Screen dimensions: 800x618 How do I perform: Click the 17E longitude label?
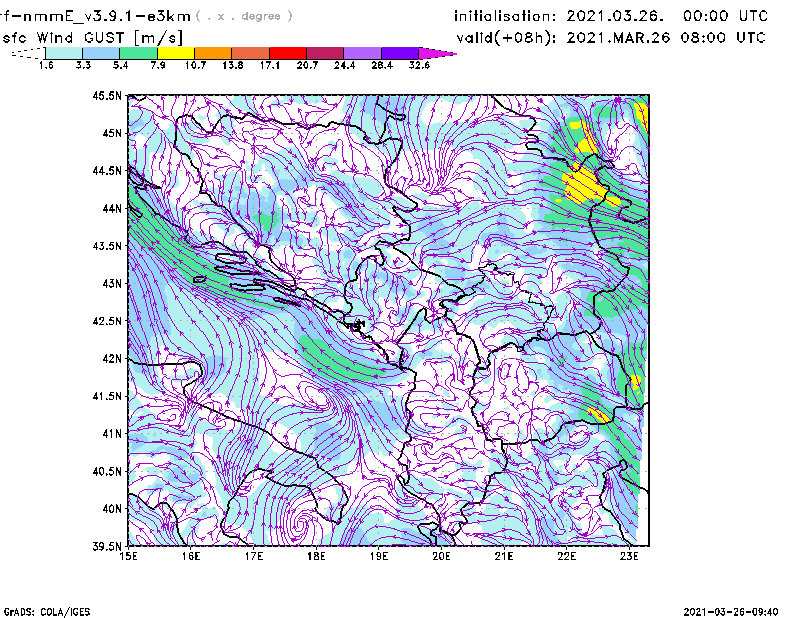click(254, 556)
